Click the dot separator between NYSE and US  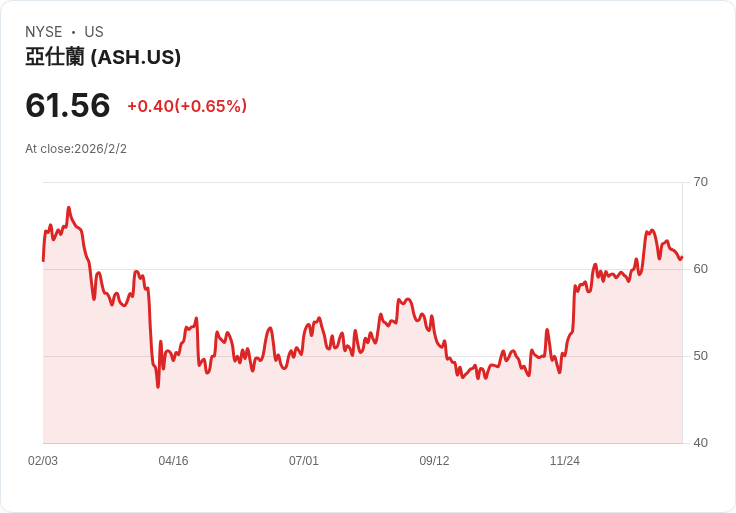click(x=73, y=32)
